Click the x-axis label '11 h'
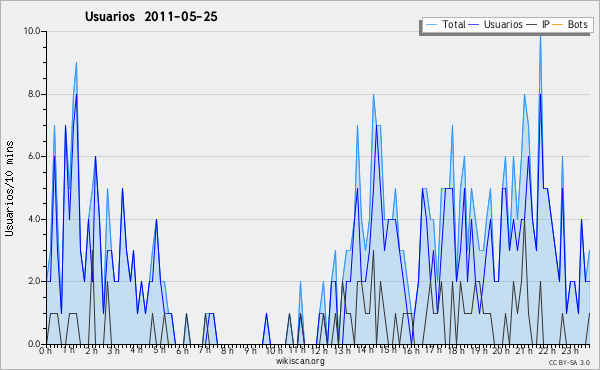 click(x=297, y=350)
